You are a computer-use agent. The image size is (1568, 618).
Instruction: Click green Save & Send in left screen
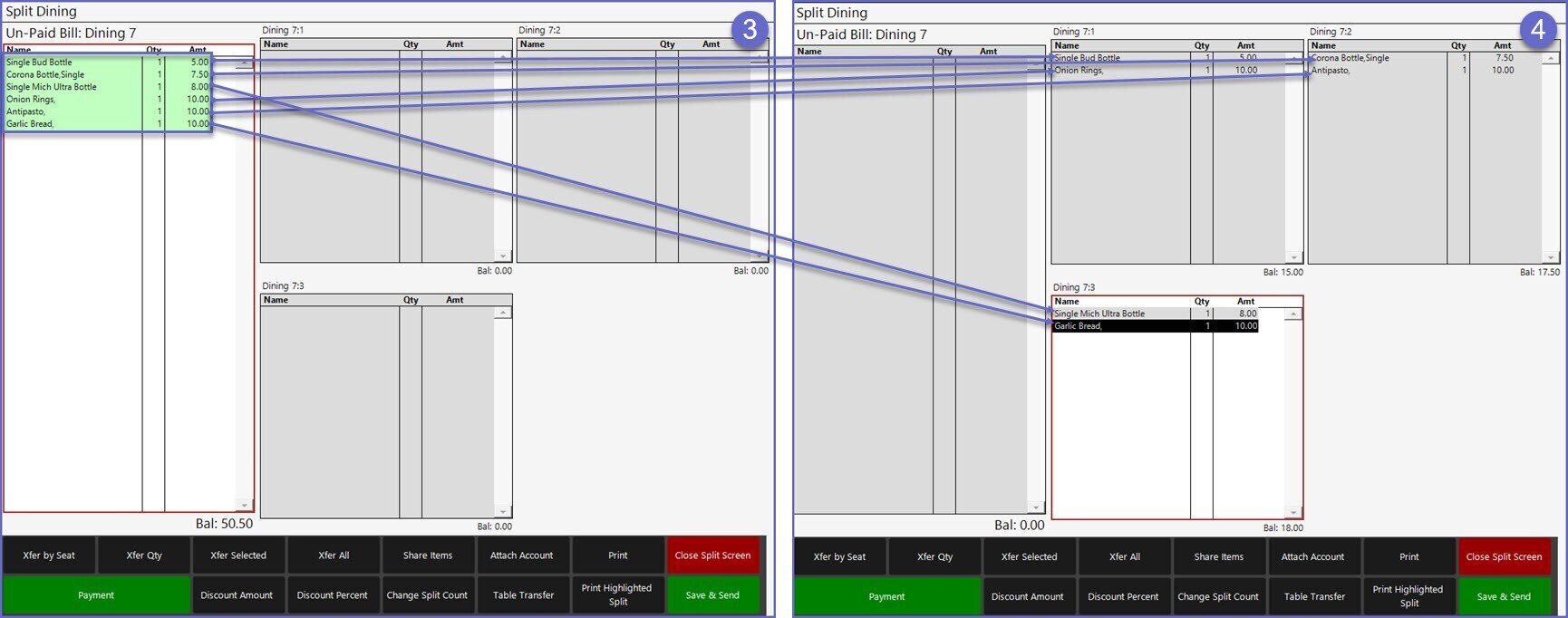[x=712, y=595]
